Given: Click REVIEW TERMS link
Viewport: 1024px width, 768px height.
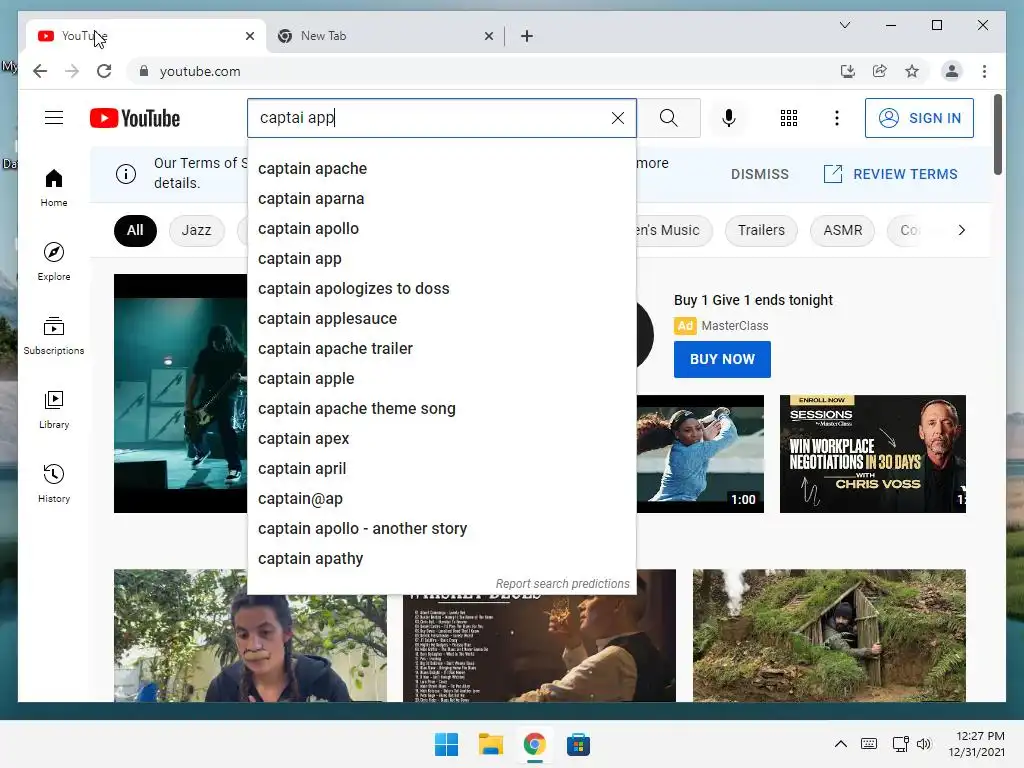Looking at the screenshot, I should tap(891, 174).
